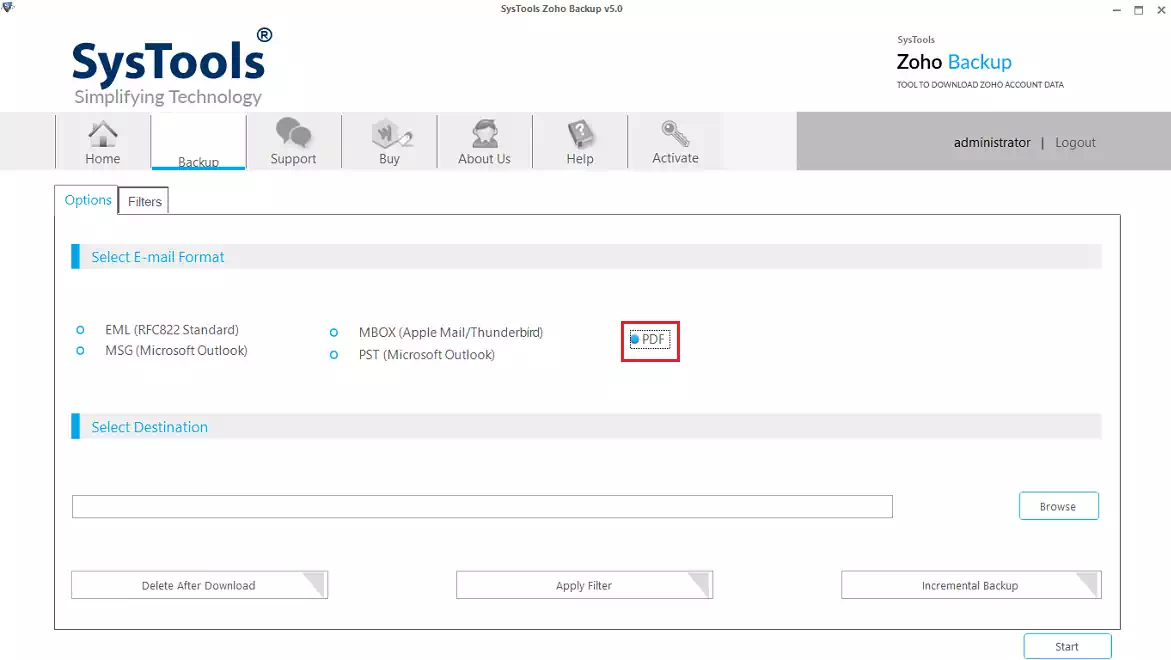This screenshot has width=1171, height=660.
Task: Minimize the SysTools Zoho Backup window
Action: (x=1116, y=10)
